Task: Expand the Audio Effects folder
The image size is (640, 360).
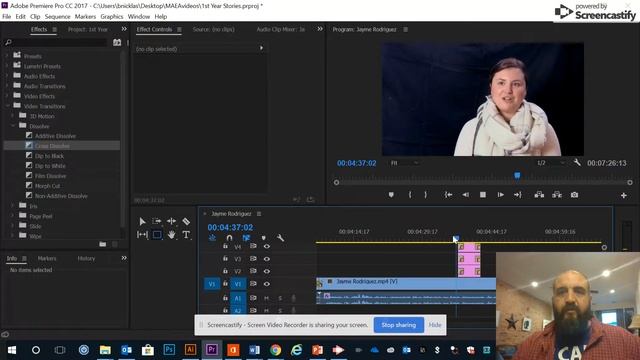Action: click(x=7, y=76)
